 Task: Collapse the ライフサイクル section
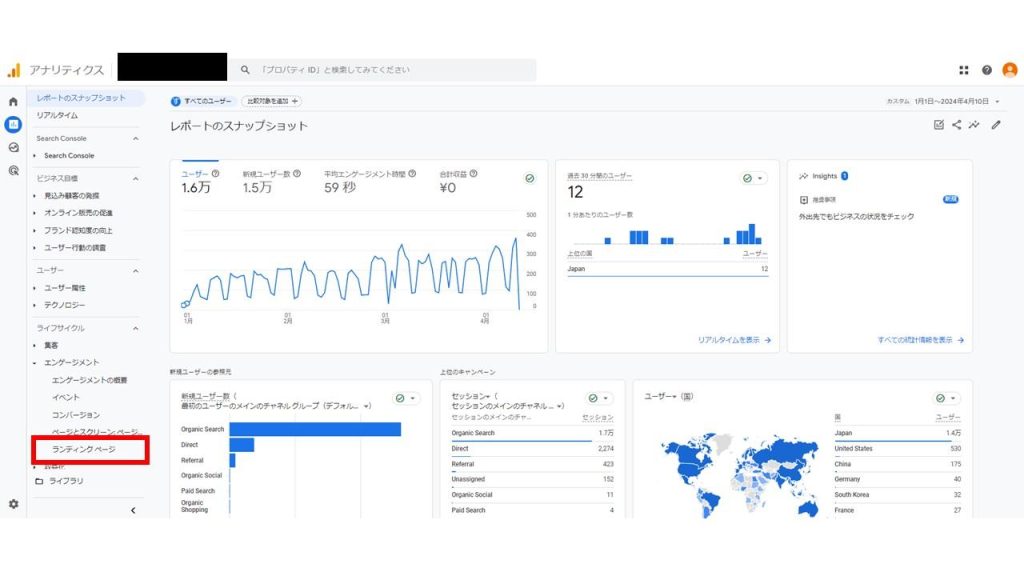pyautogui.click(x=136, y=328)
